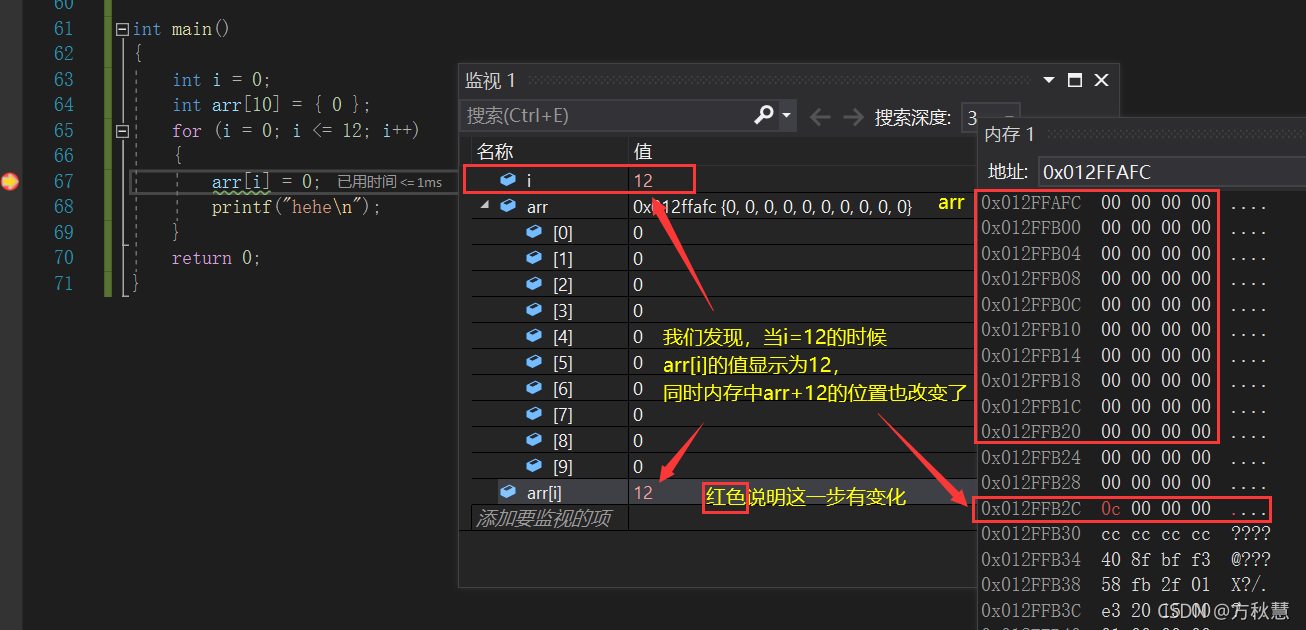This screenshot has height=630, width=1306.
Task: Click the cube icon of variable arr
Action: (x=508, y=207)
